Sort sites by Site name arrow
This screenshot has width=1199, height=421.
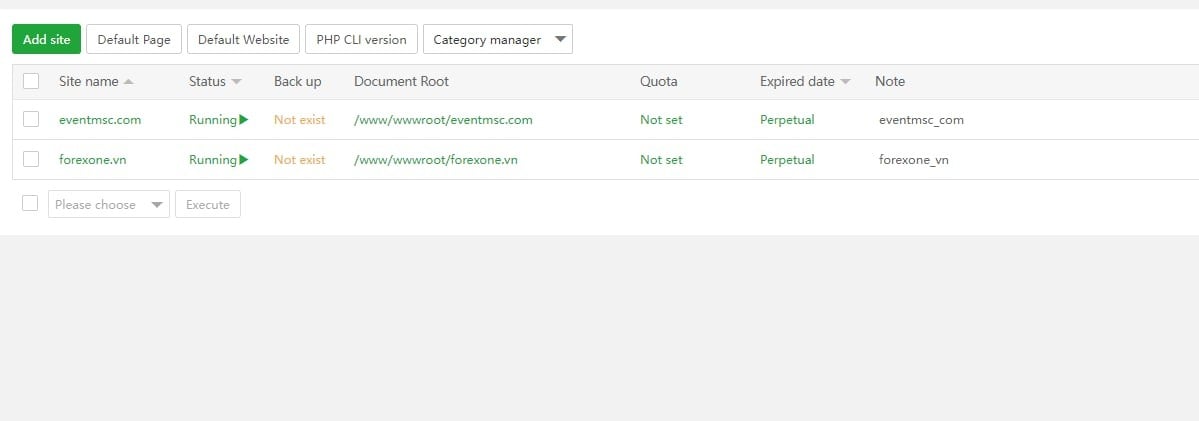(x=128, y=82)
